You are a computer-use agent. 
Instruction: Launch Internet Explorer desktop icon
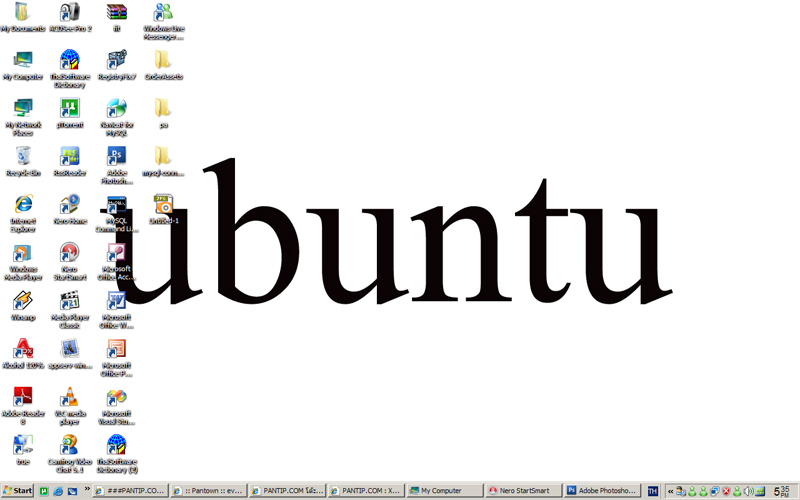click(22, 213)
